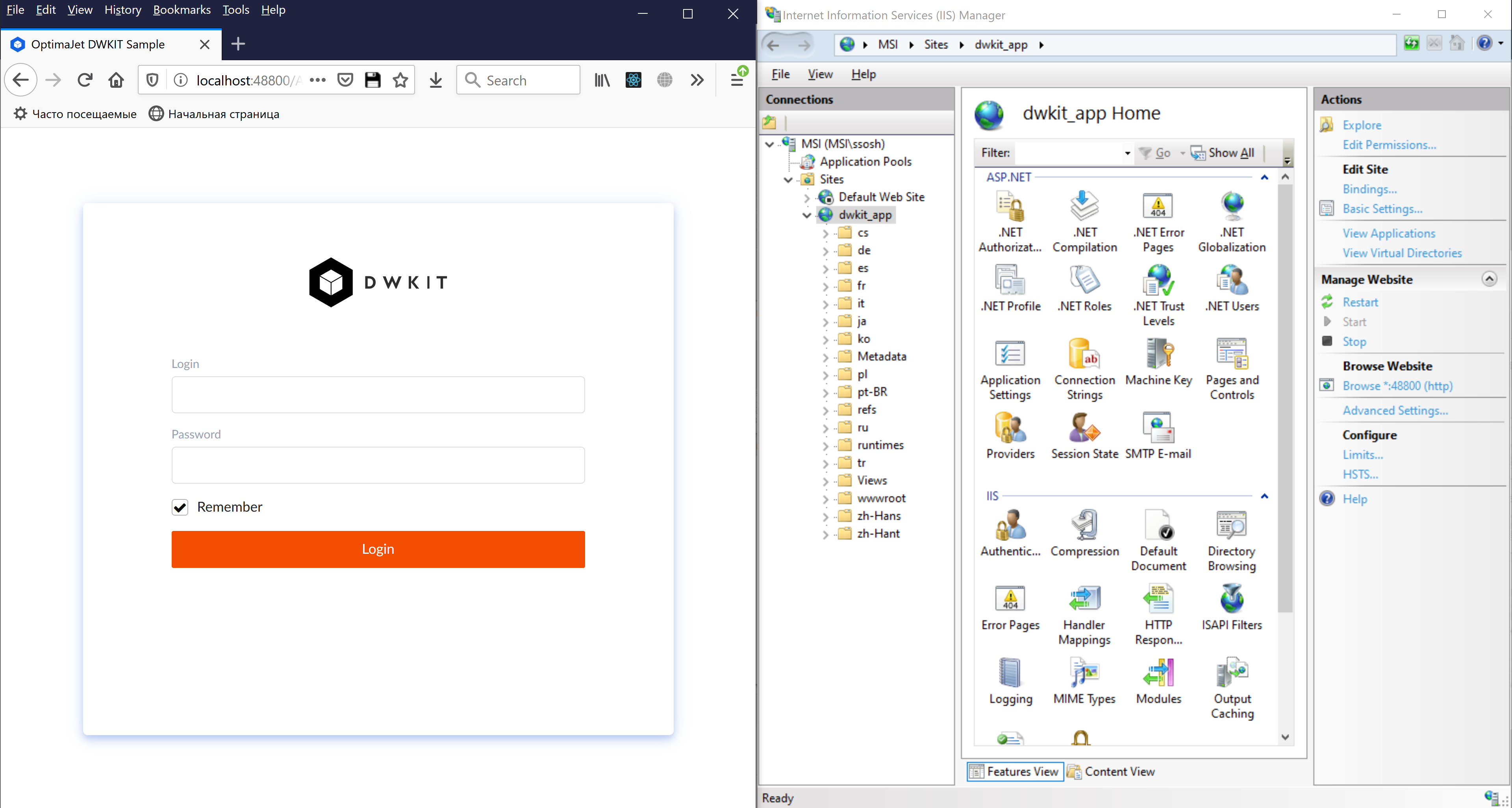Open .NET Roles feature

[x=1084, y=288]
